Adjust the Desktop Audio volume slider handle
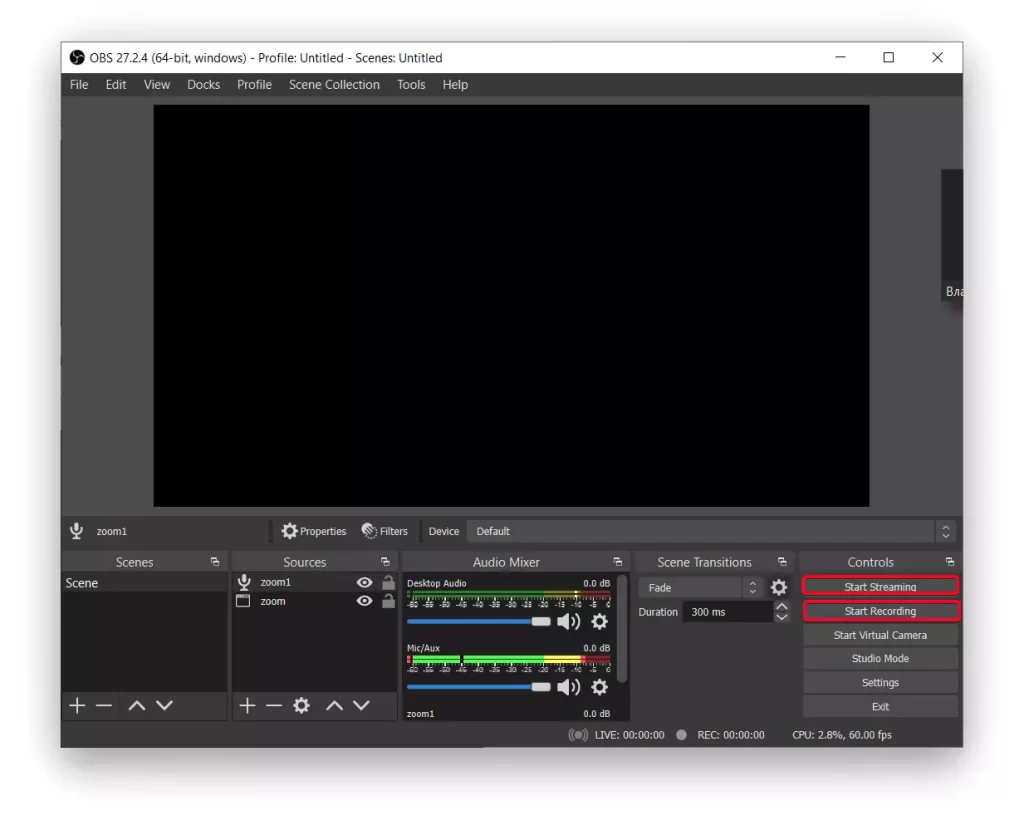Screen dimensions: 1024x825 tap(541, 621)
